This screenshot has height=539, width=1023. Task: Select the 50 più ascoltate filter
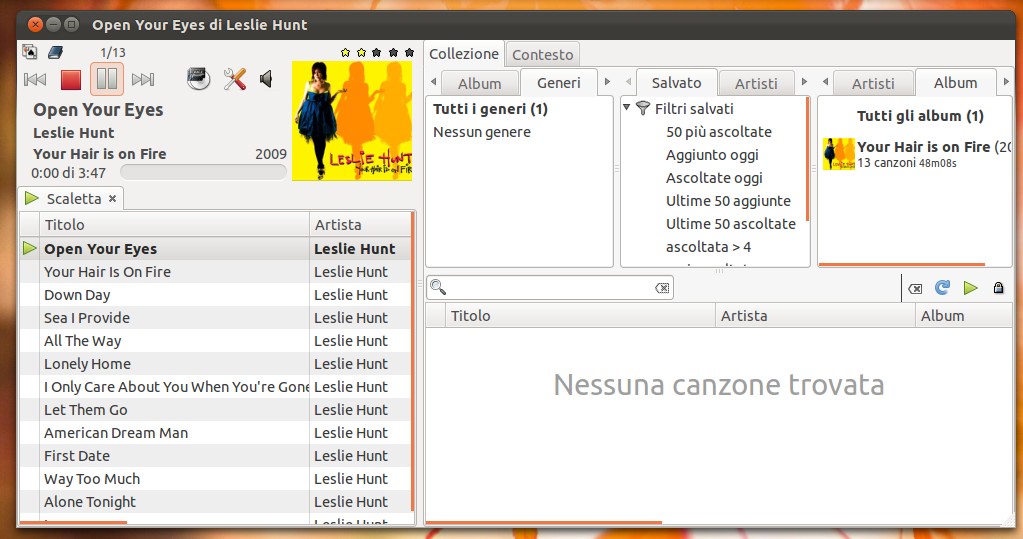pyautogui.click(x=718, y=132)
